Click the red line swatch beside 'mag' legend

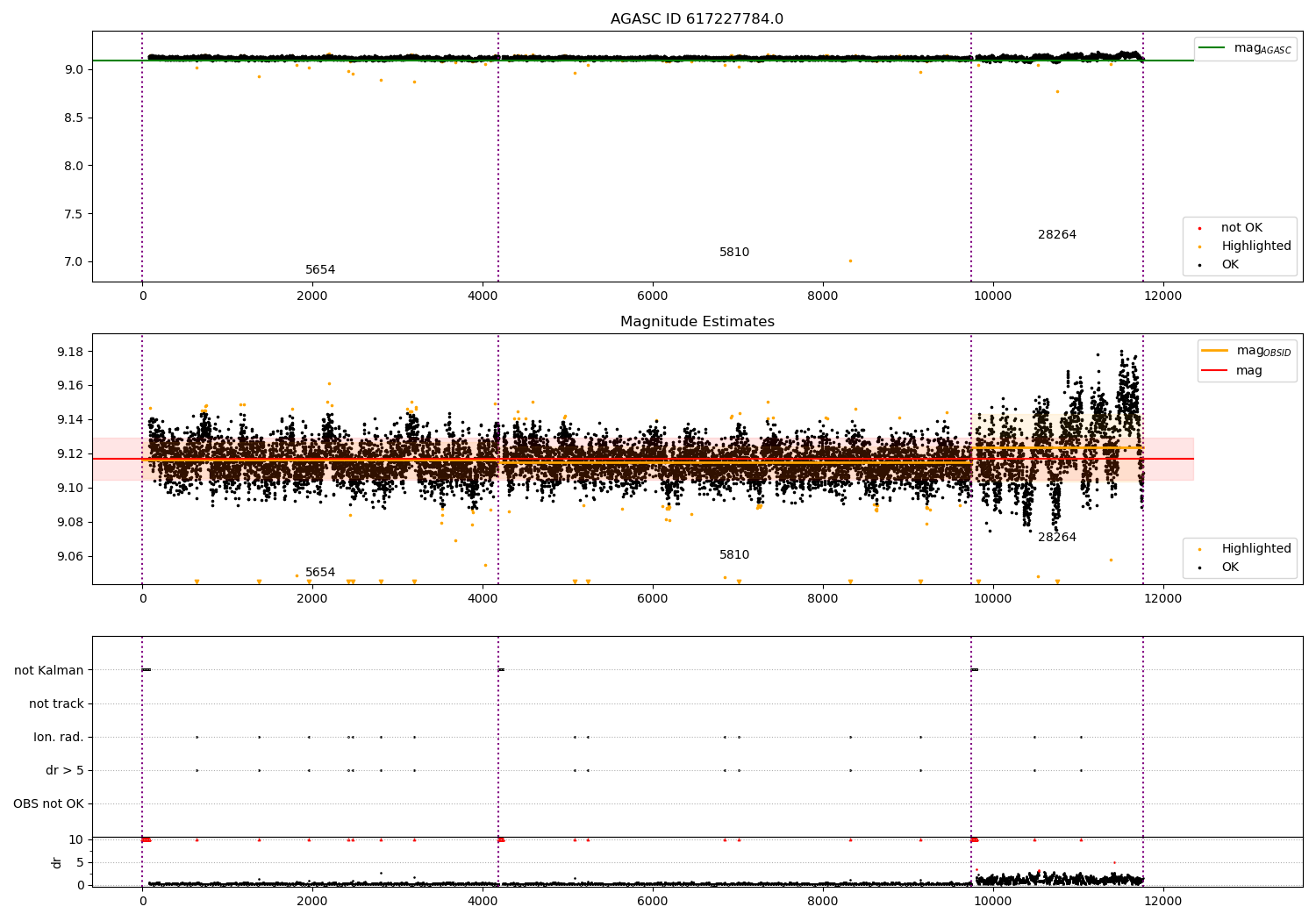[1214, 371]
